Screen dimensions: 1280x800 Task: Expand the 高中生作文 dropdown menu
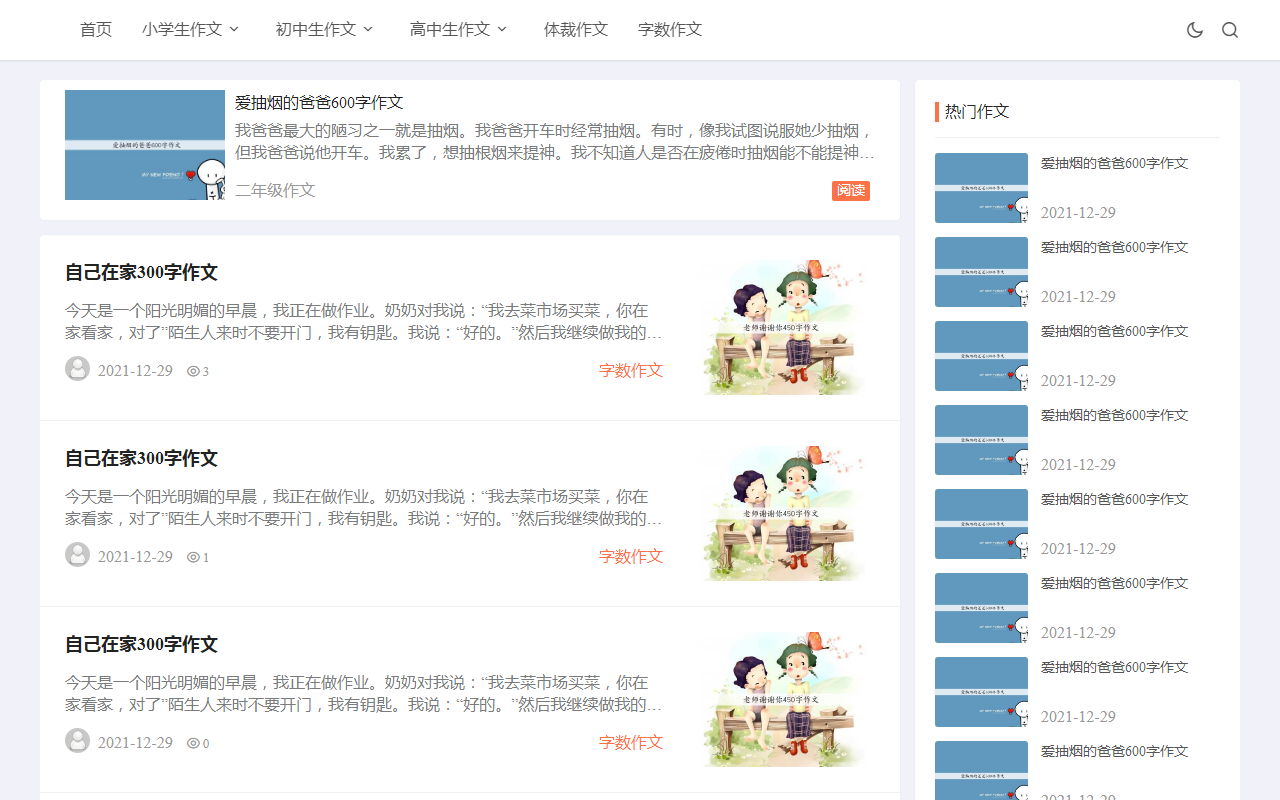point(459,30)
